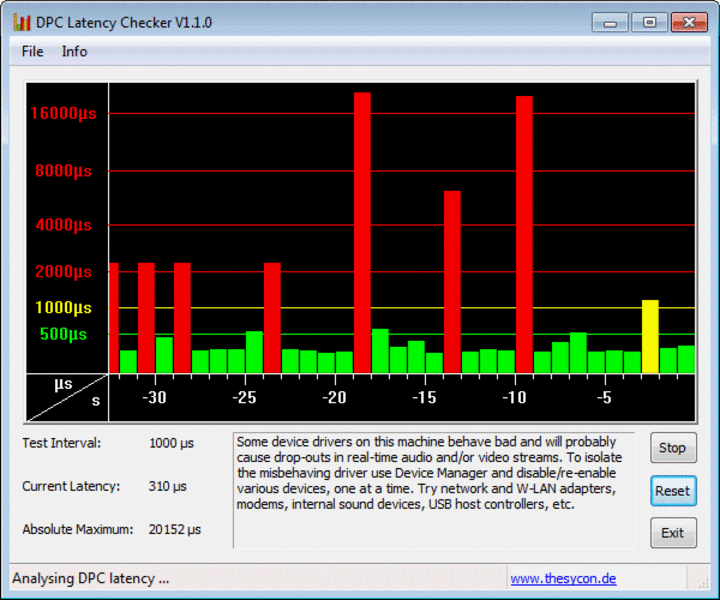Click the Stop button
Viewport: 720px width, 600px height.
(673, 448)
